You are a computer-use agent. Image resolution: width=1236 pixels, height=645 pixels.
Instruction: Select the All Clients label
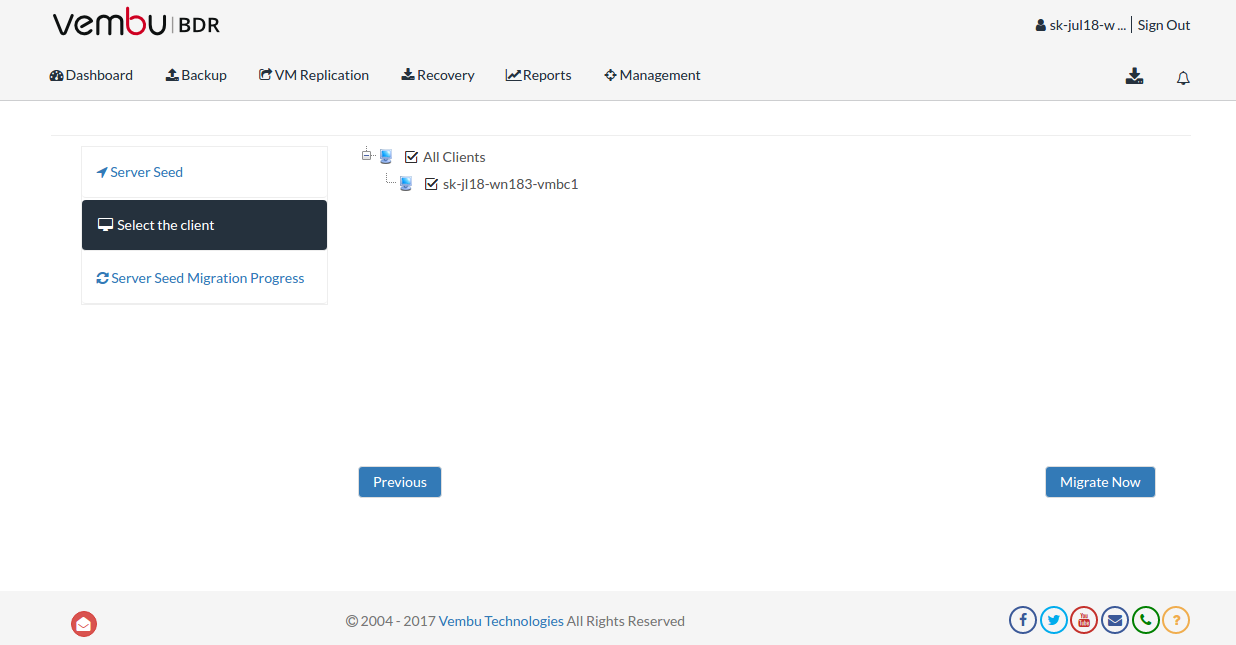(454, 157)
